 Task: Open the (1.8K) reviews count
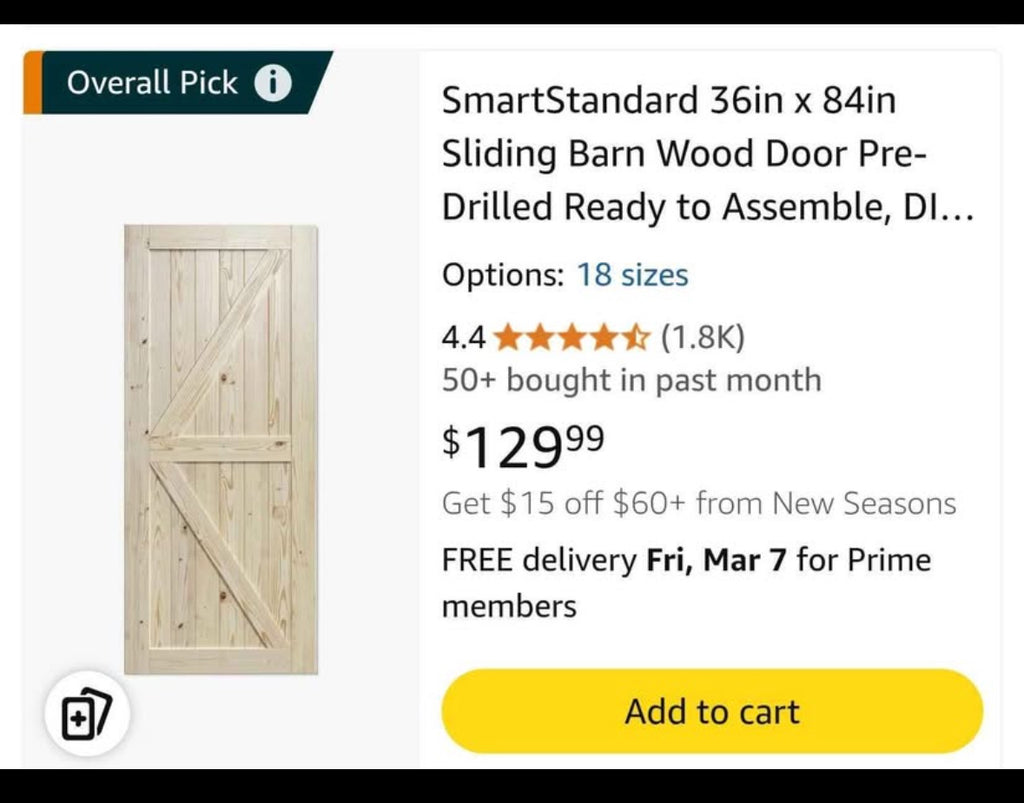(703, 338)
